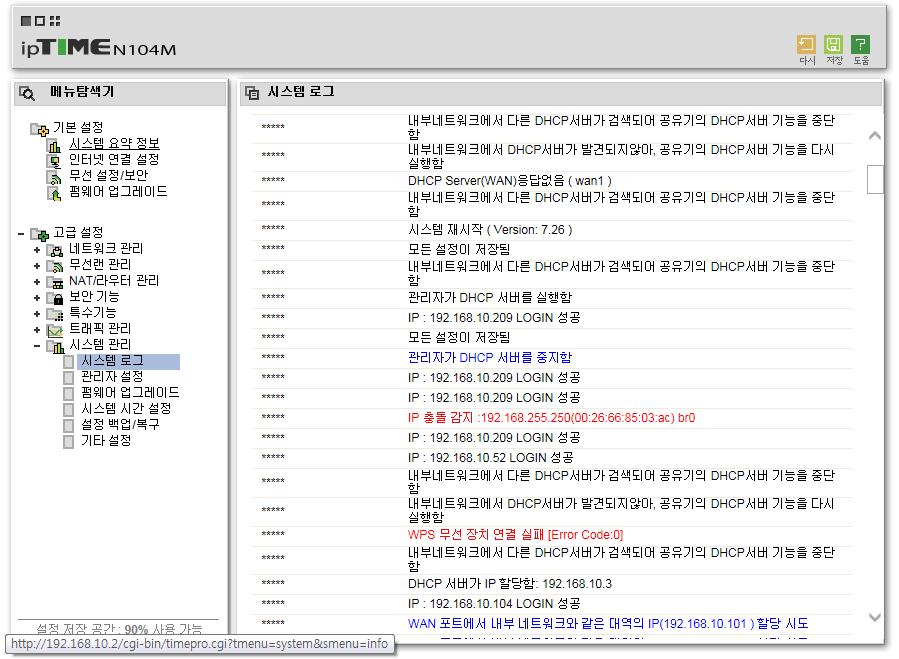
Task: Click the 무선랜 관리 folder icon
Action: pos(55,267)
